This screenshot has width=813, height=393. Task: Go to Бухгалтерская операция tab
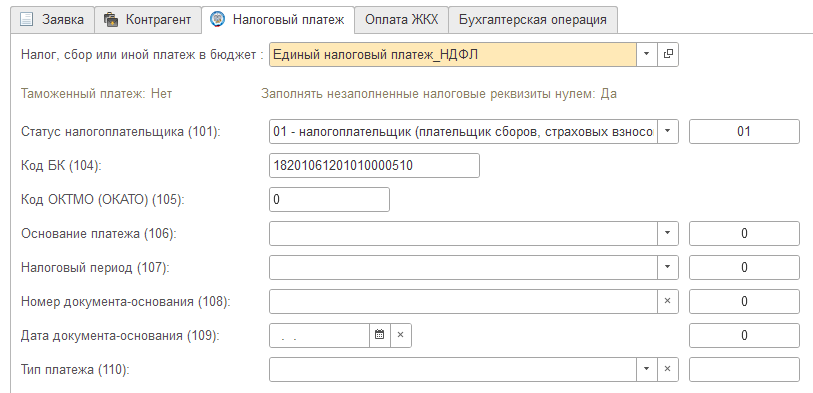(x=532, y=20)
